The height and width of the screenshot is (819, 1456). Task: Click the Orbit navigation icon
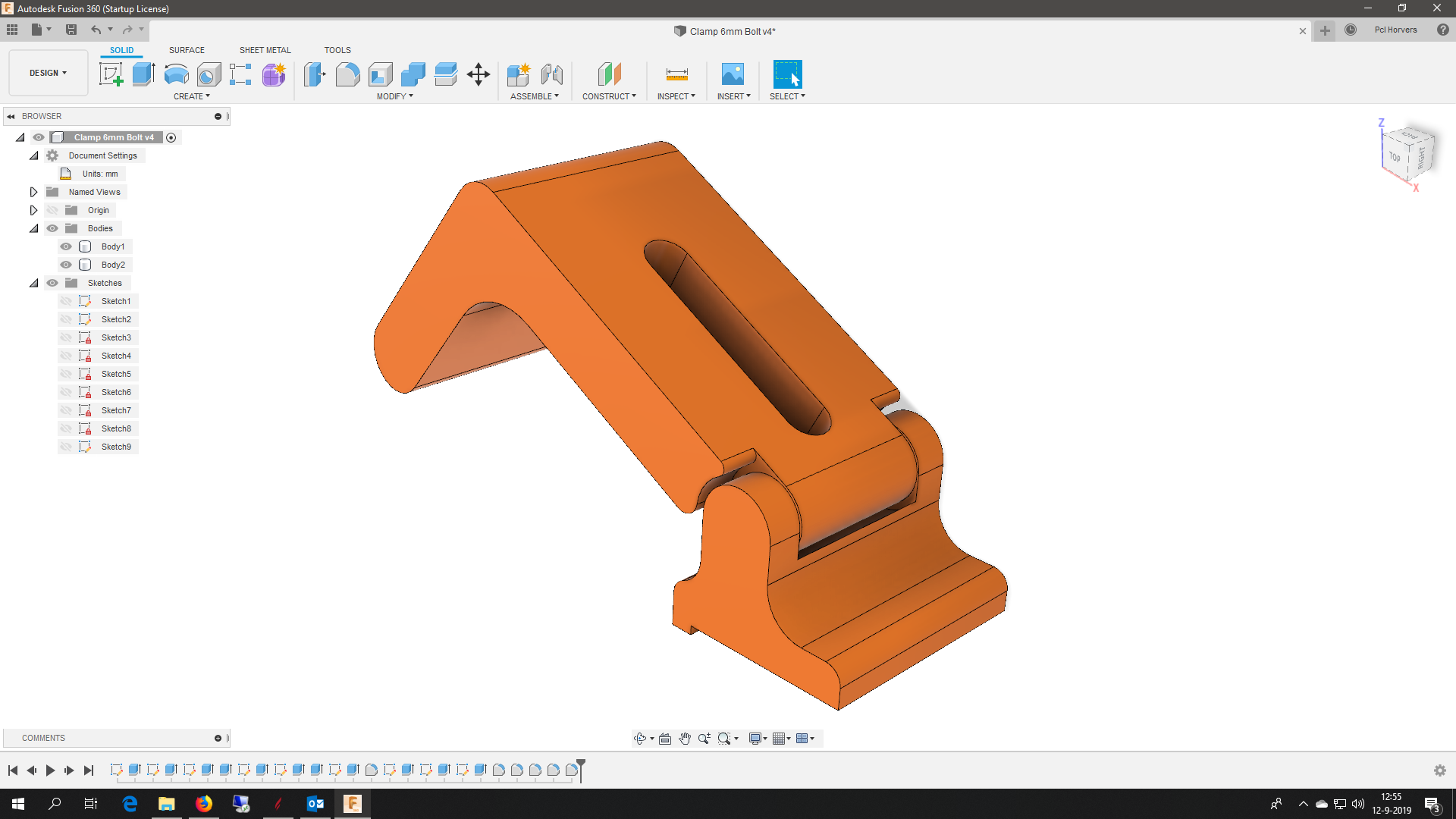pos(640,739)
